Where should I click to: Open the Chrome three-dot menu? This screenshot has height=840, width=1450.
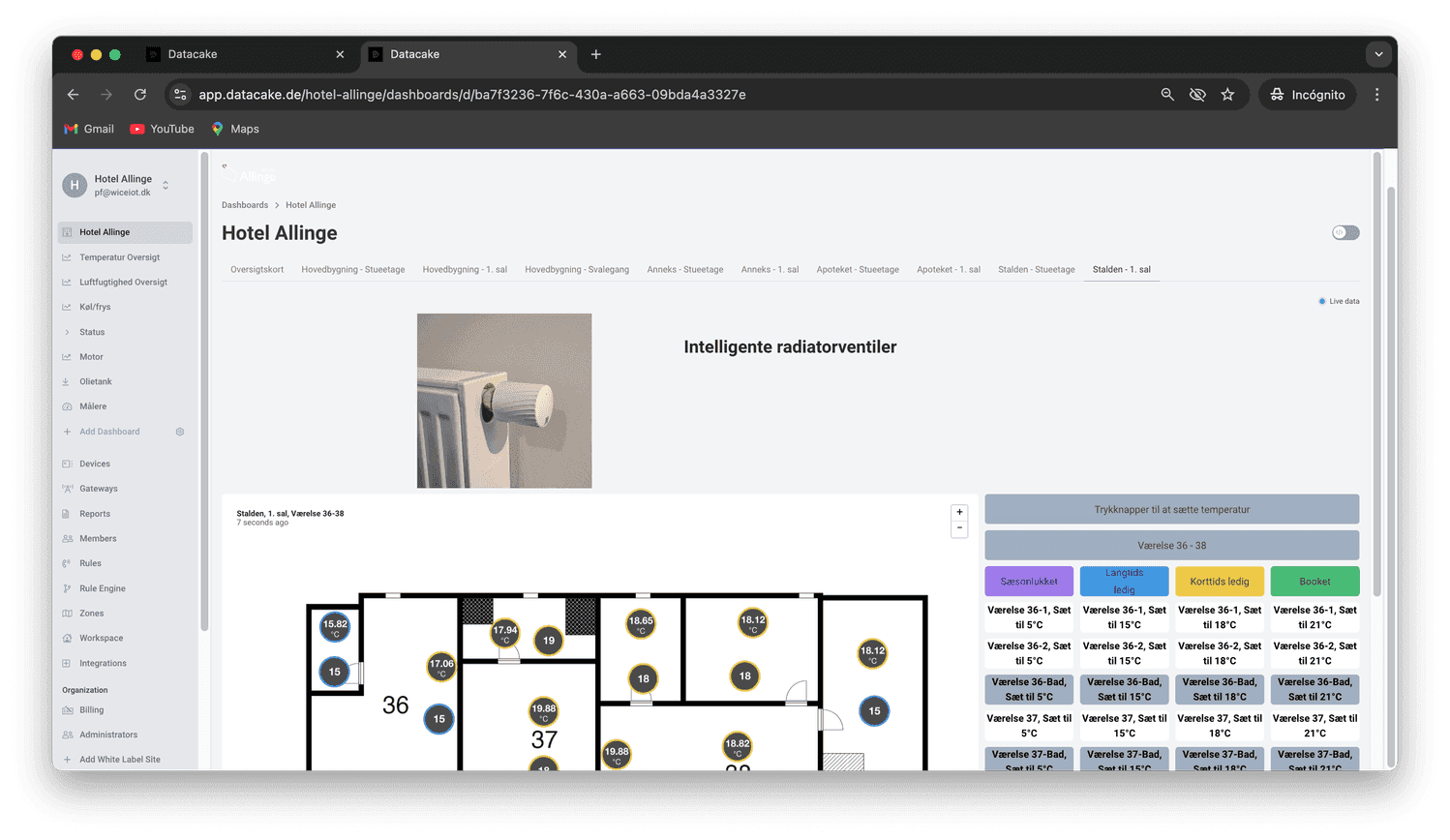[1376, 95]
